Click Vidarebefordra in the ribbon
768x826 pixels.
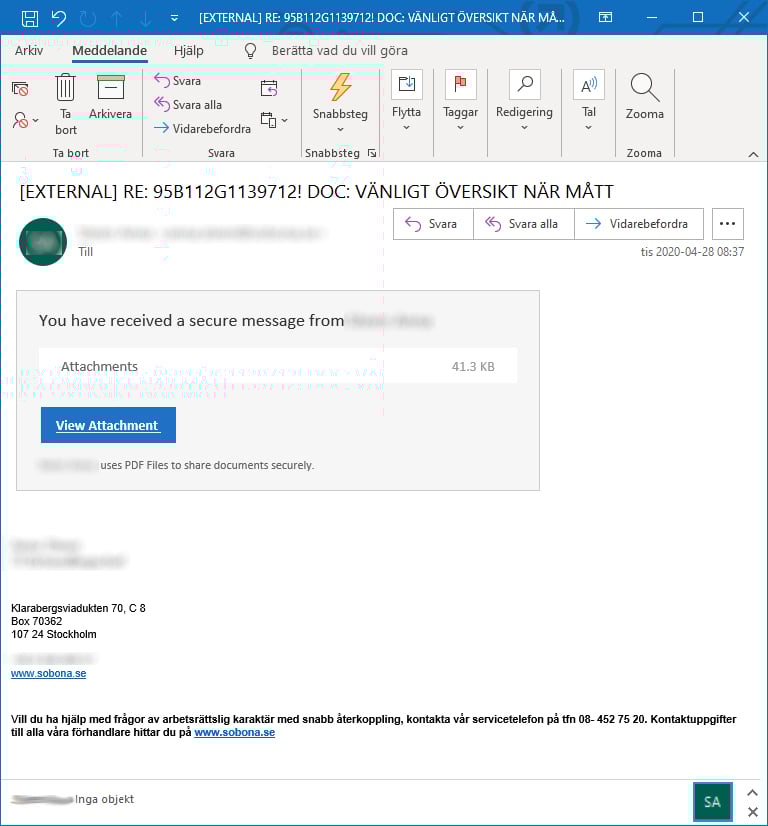coord(201,128)
